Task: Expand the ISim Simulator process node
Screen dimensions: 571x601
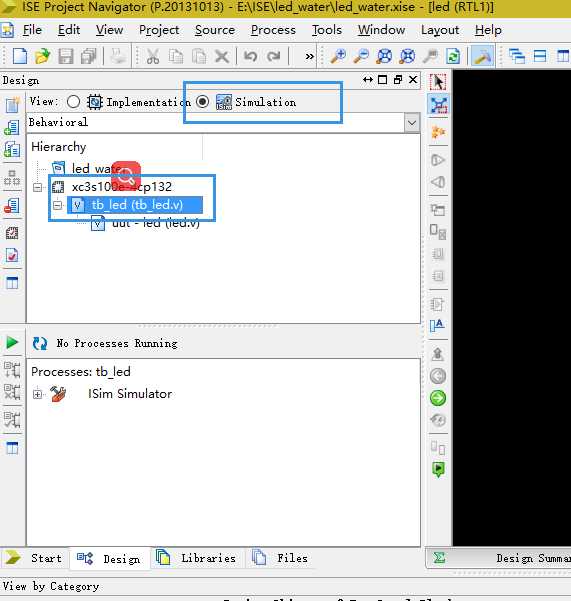Action: point(38,394)
